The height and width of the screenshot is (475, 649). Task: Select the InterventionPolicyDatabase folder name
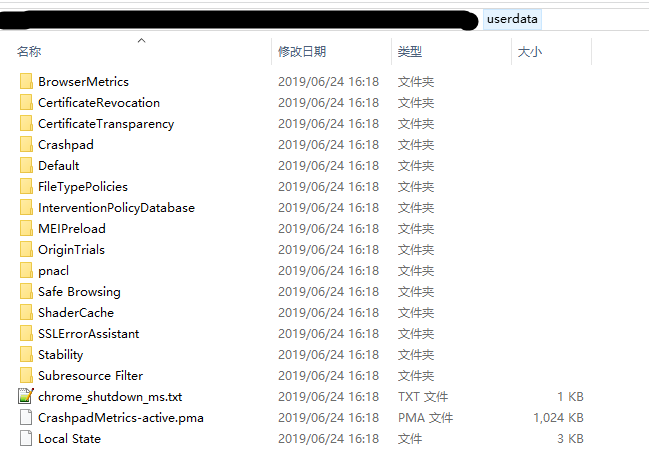[116, 208]
